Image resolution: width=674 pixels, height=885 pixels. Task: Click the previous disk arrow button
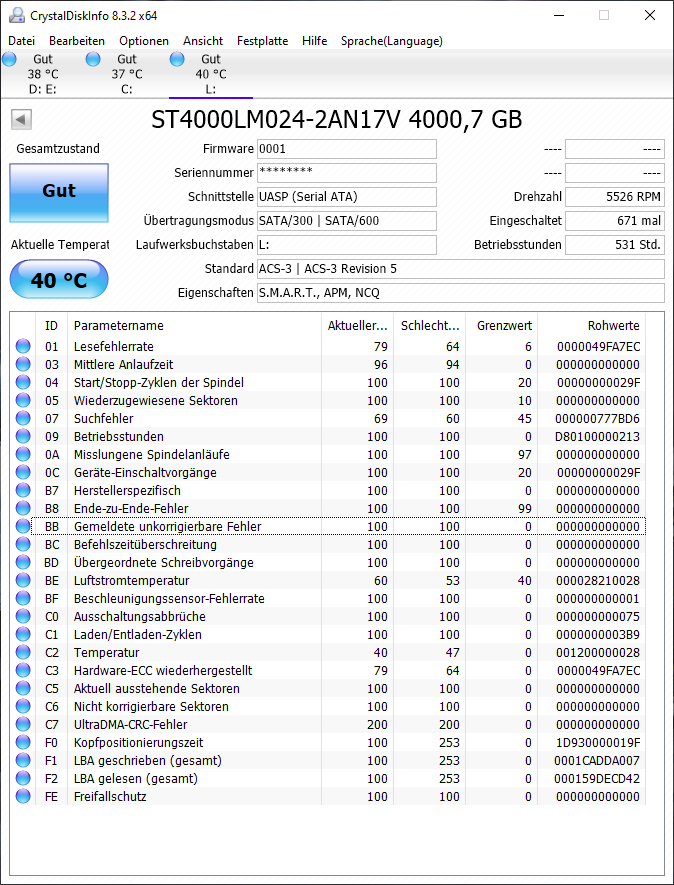click(21, 120)
